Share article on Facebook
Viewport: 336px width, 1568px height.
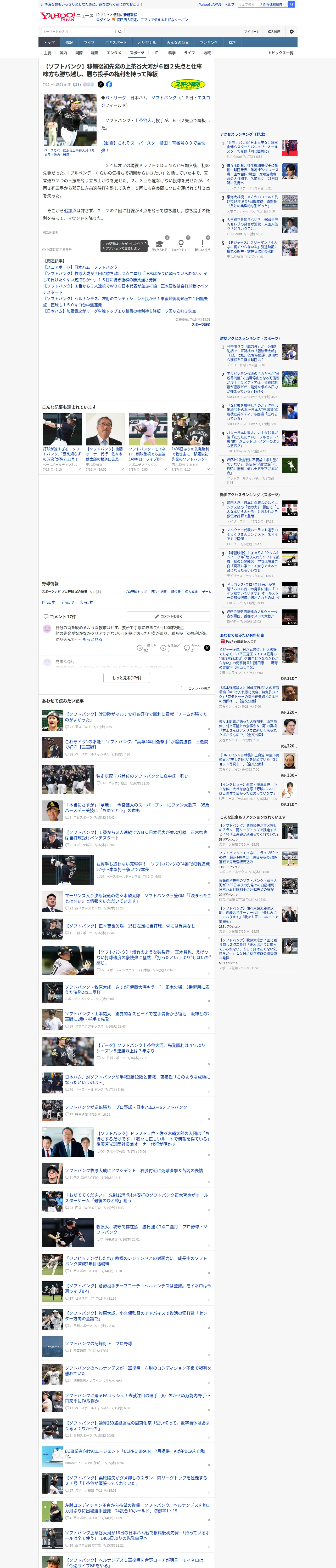109,85
